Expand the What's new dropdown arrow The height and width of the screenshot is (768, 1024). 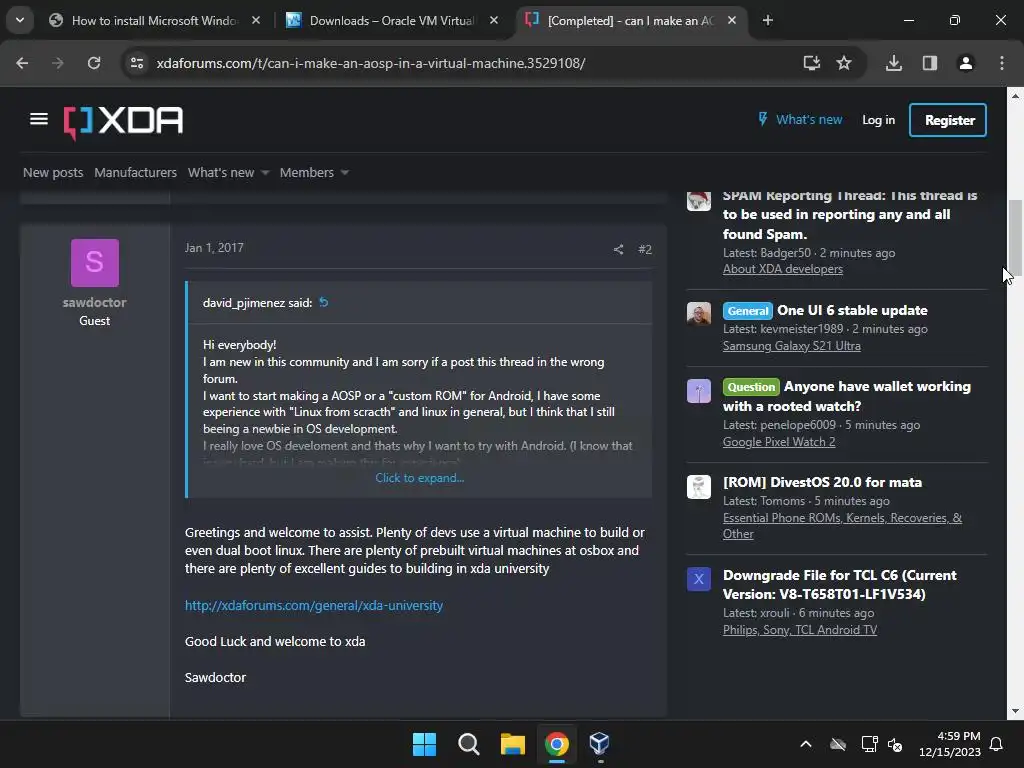tap(264, 172)
